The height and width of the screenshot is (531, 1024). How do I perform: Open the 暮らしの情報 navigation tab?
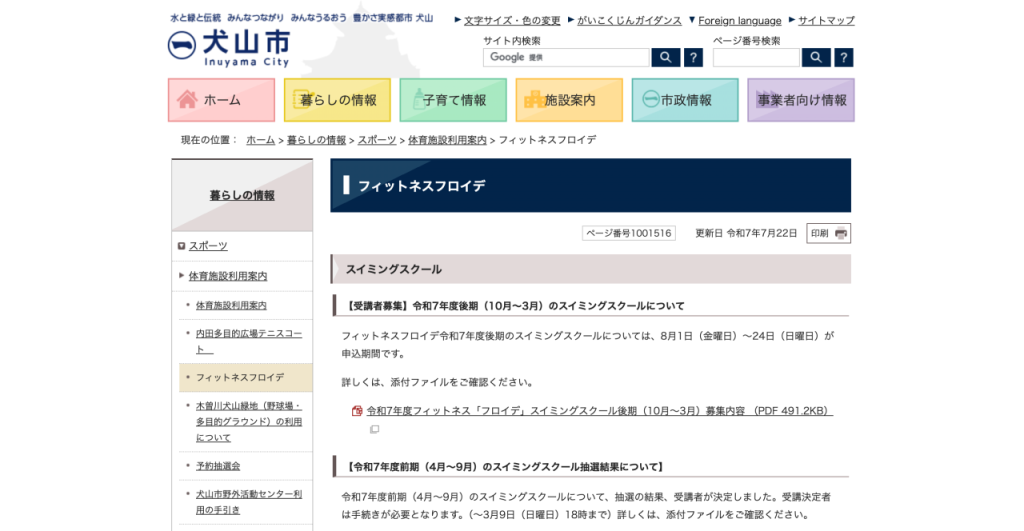337,100
